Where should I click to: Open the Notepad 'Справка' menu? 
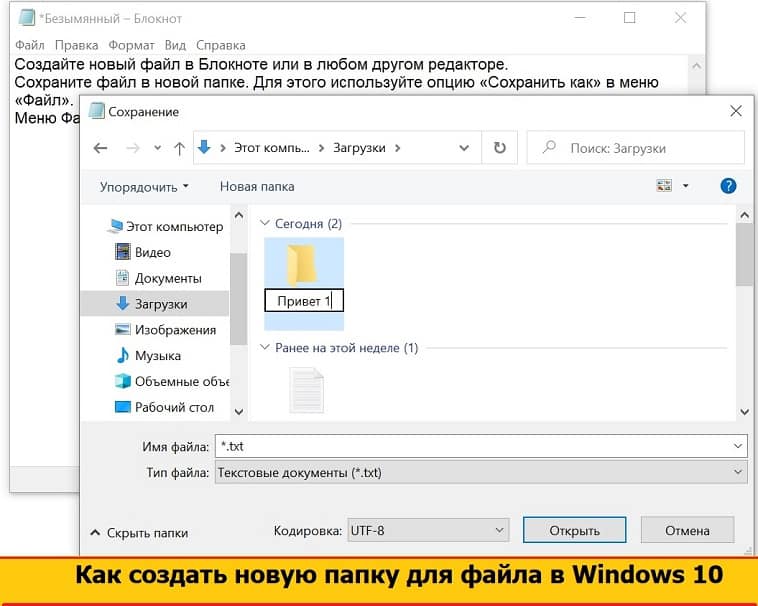point(220,45)
